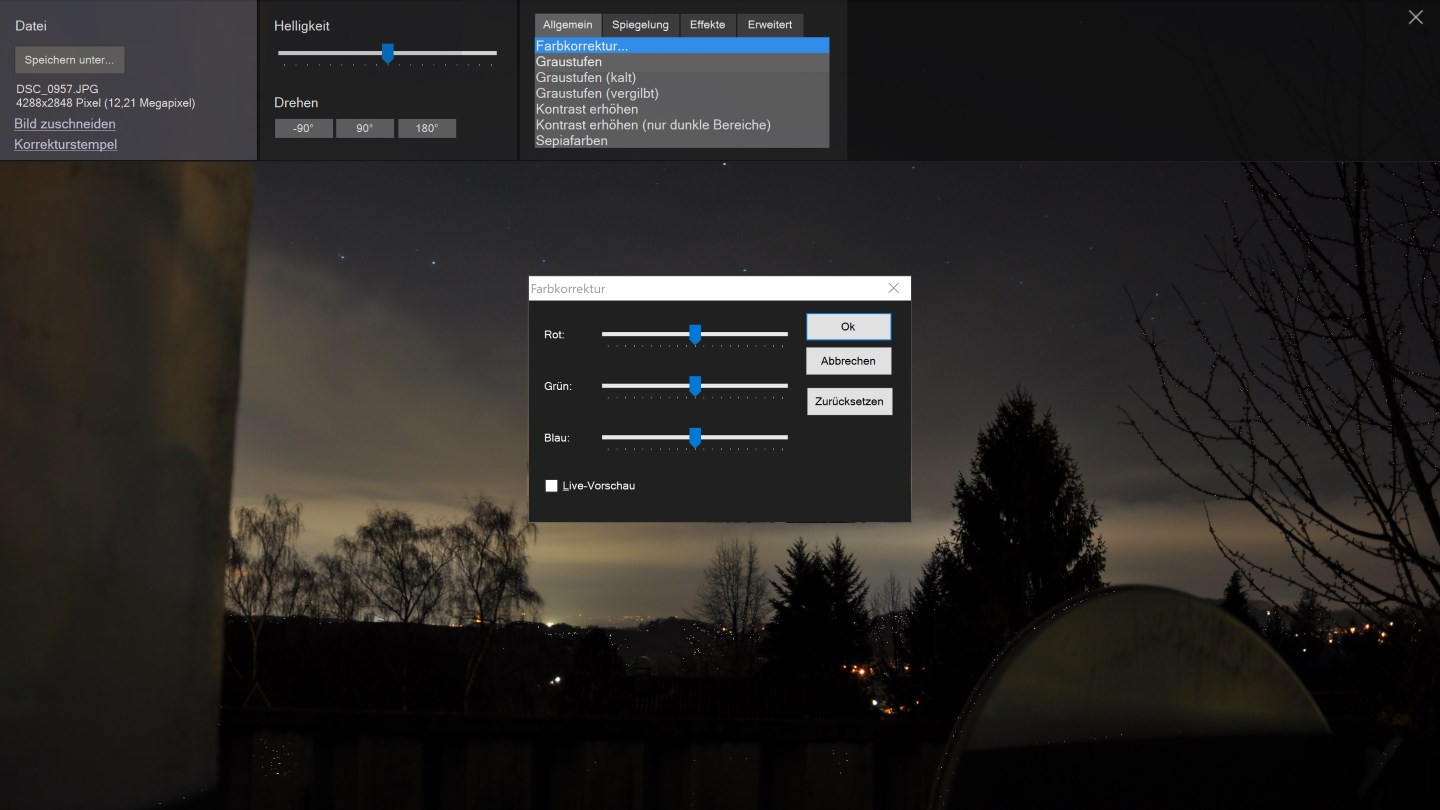Open the Effekte tab
This screenshot has width=1440, height=810.
pyautogui.click(x=707, y=25)
